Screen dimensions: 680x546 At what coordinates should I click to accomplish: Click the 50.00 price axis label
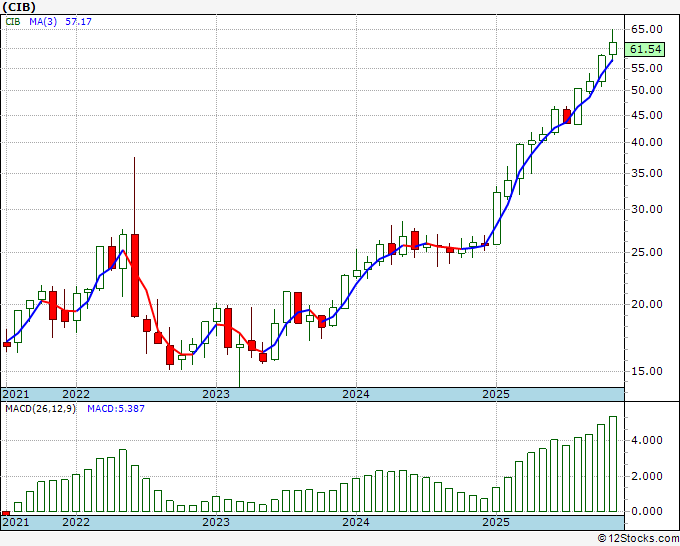[x=647, y=90]
